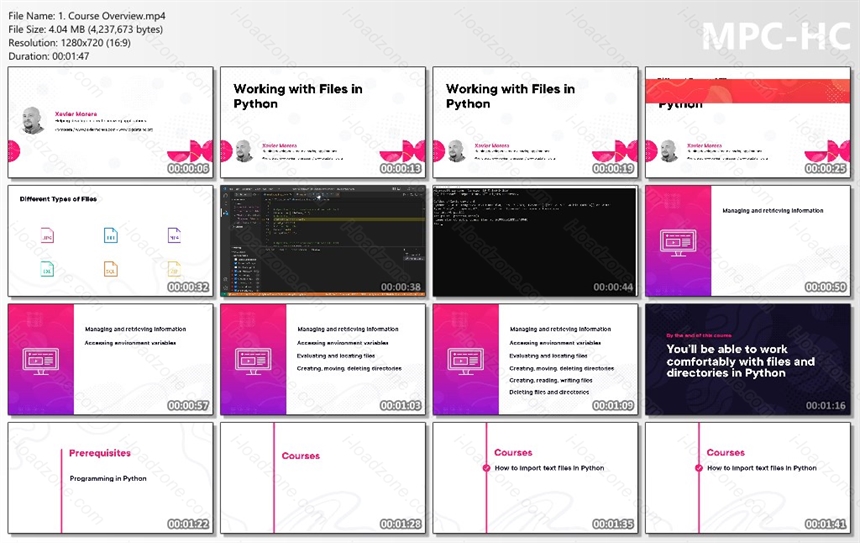Open the last thumbnail at 00:01:41
The width and height of the screenshot is (860, 543).
pos(748,478)
